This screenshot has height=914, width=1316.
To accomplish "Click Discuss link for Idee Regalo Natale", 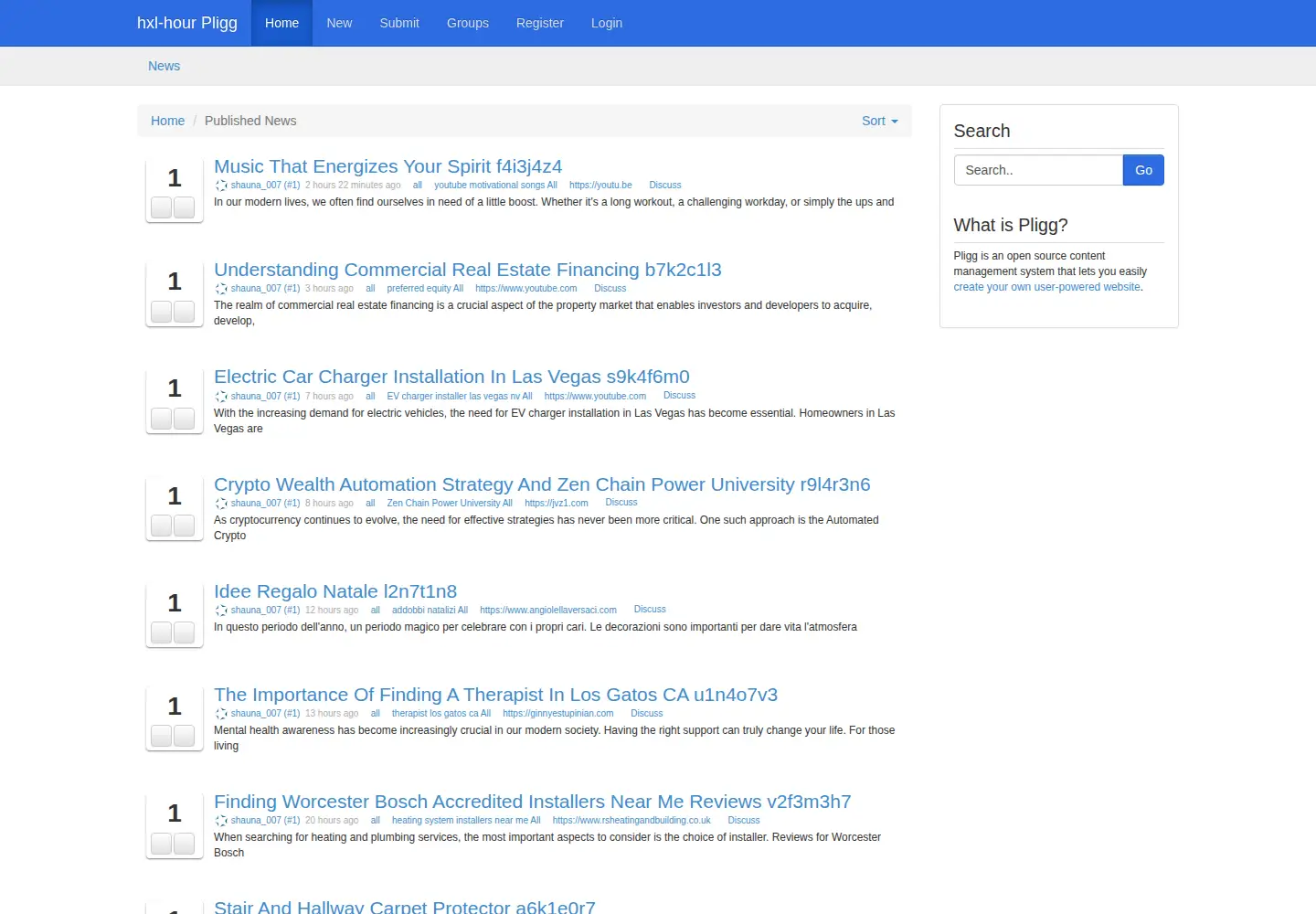I will 650,610.
